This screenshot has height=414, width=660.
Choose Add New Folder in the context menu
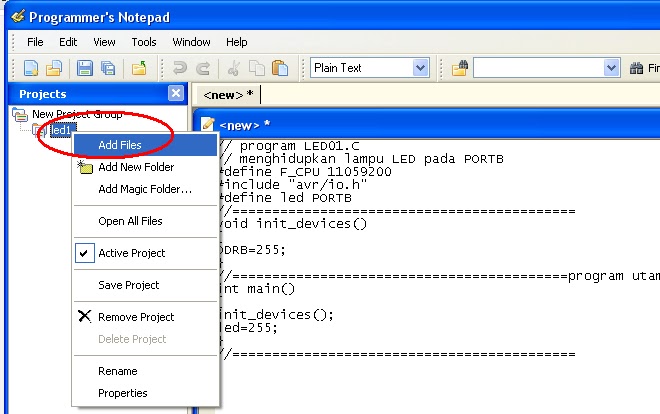[146, 167]
